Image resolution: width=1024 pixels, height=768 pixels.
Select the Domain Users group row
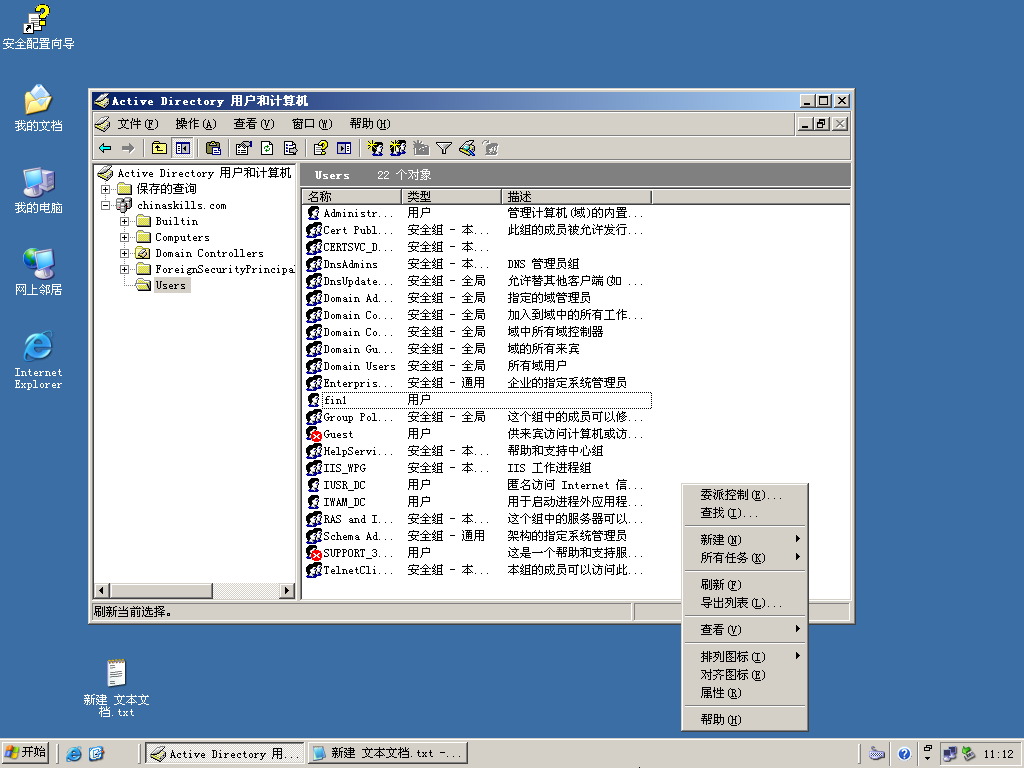point(478,366)
